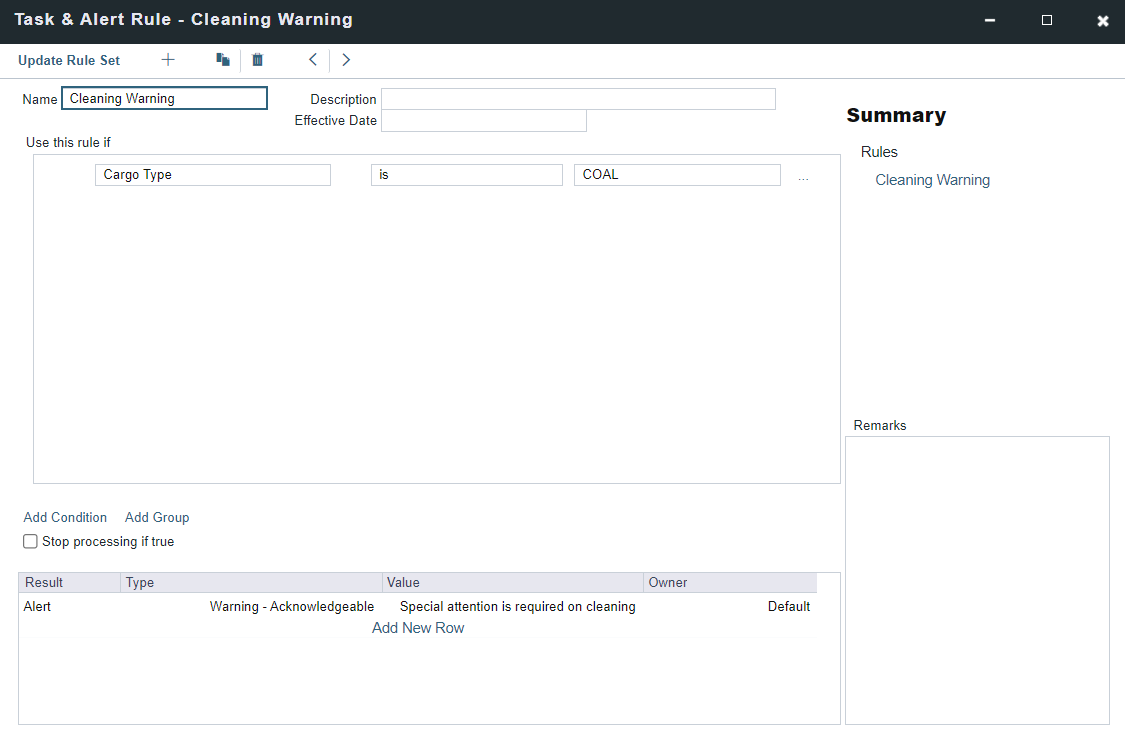Viewport: 1125px width, 731px height.
Task: Click into the Effective Date field
Action: (x=483, y=121)
